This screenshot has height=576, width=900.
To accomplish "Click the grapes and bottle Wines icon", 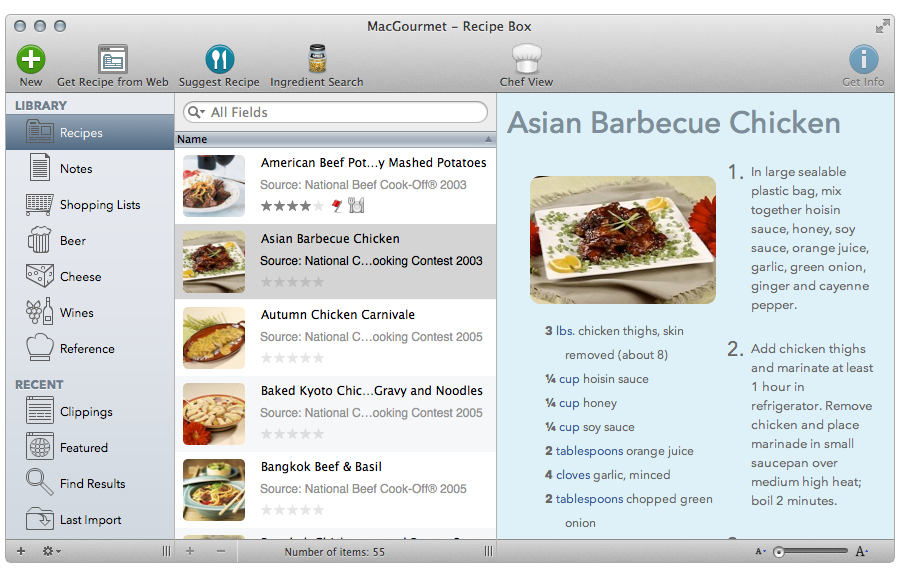I will click(x=40, y=312).
